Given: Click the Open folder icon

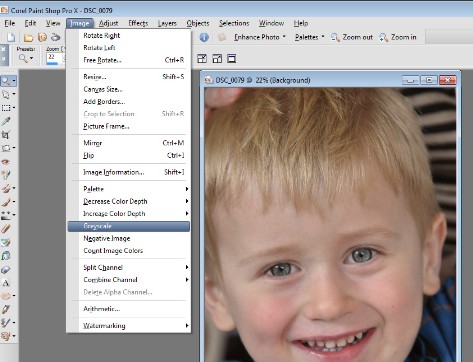Looking at the screenshot, I should tap(29, 38).
